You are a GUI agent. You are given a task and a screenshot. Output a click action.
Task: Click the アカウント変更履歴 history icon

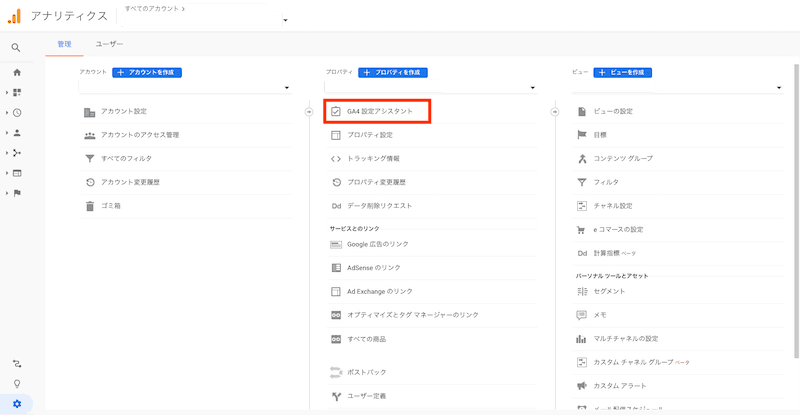coord(90,182)
